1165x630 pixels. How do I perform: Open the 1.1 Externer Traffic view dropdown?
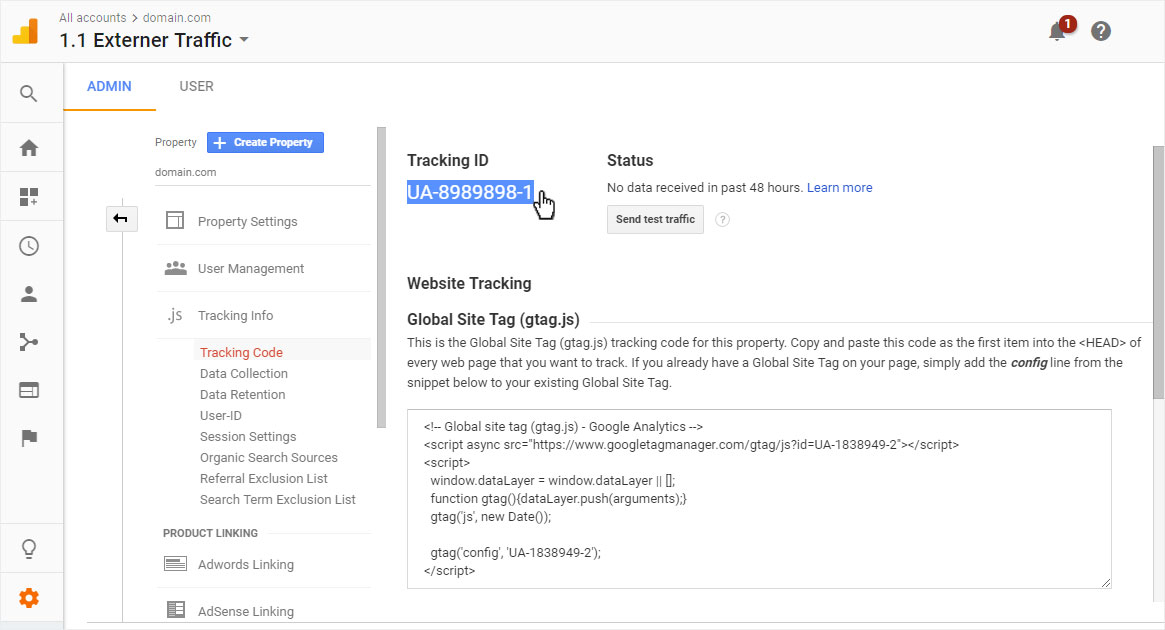coord(155,40)
